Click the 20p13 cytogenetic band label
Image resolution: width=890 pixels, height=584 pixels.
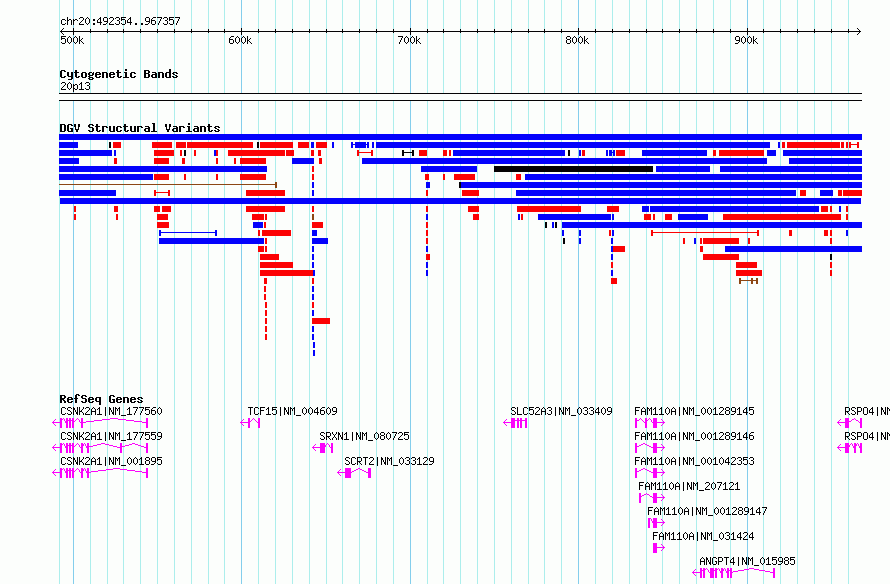click(75, 86)
